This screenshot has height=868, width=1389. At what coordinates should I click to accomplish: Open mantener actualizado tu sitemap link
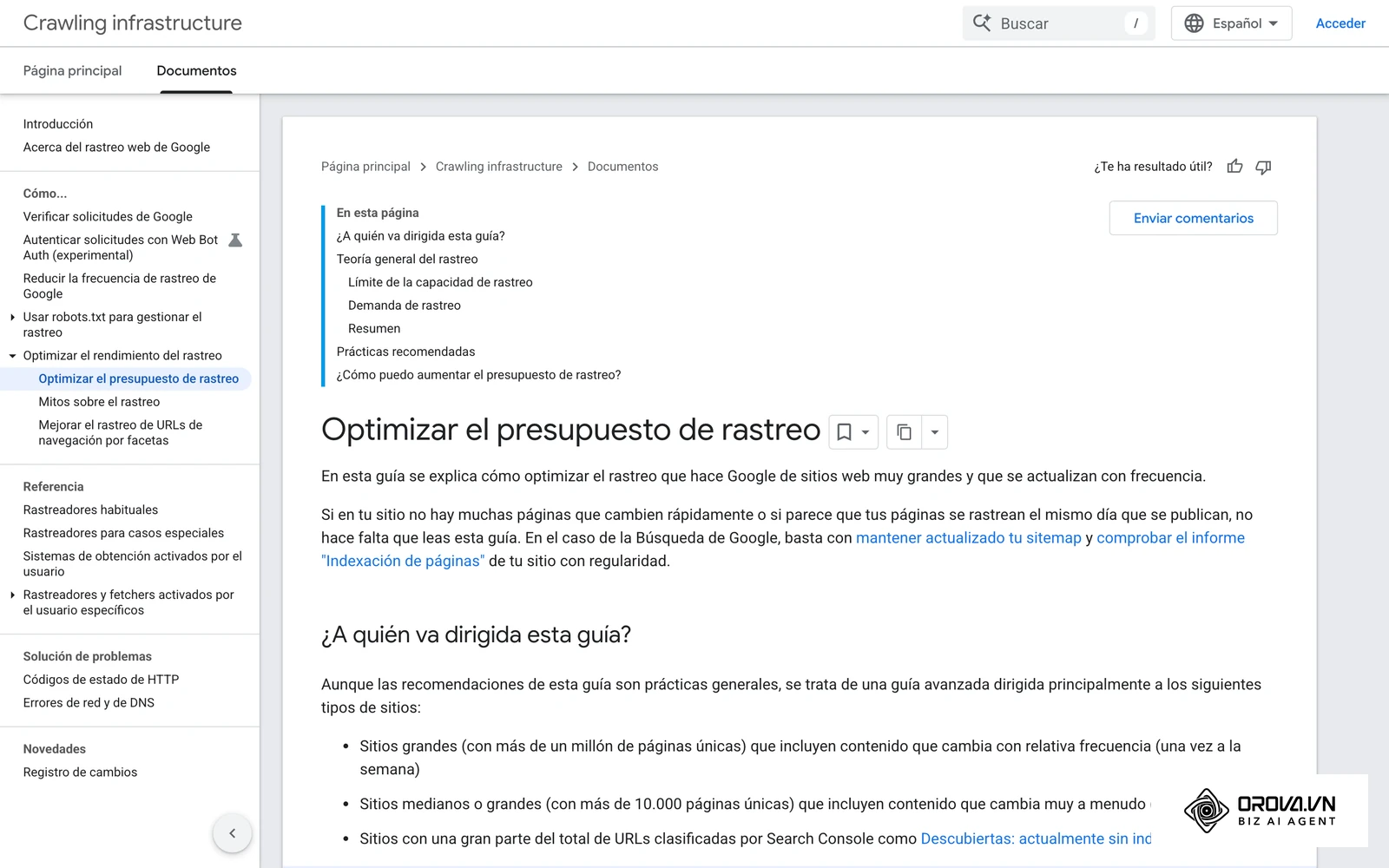click(968, 538)
